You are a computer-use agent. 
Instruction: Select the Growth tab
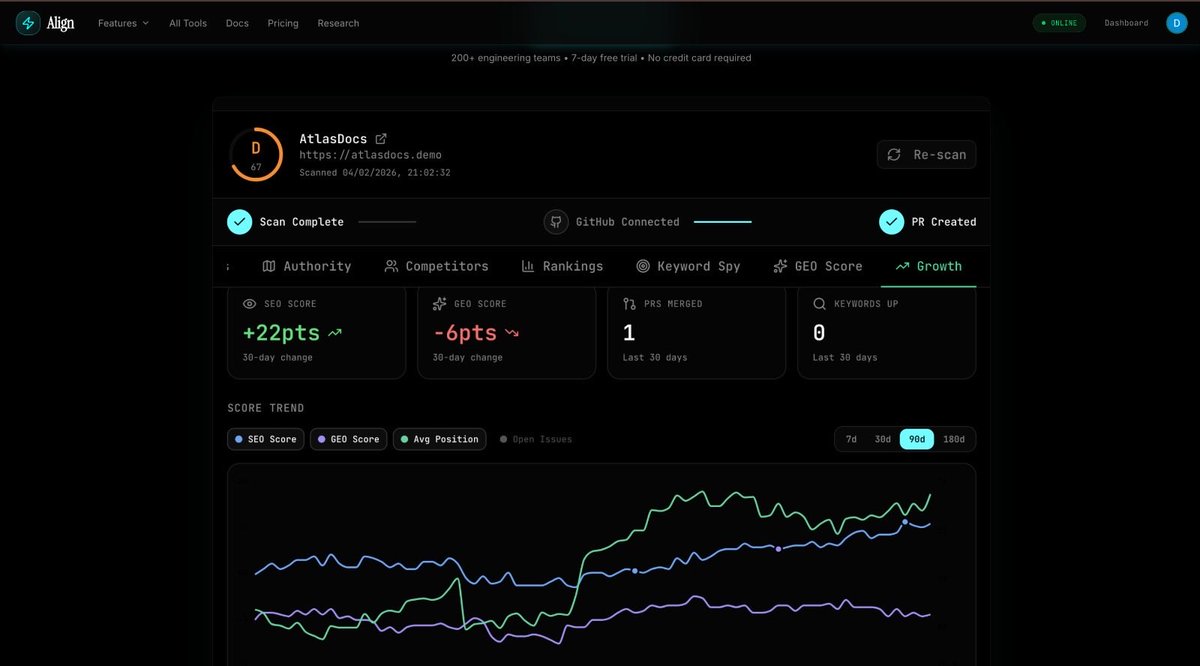click(929, 266)
